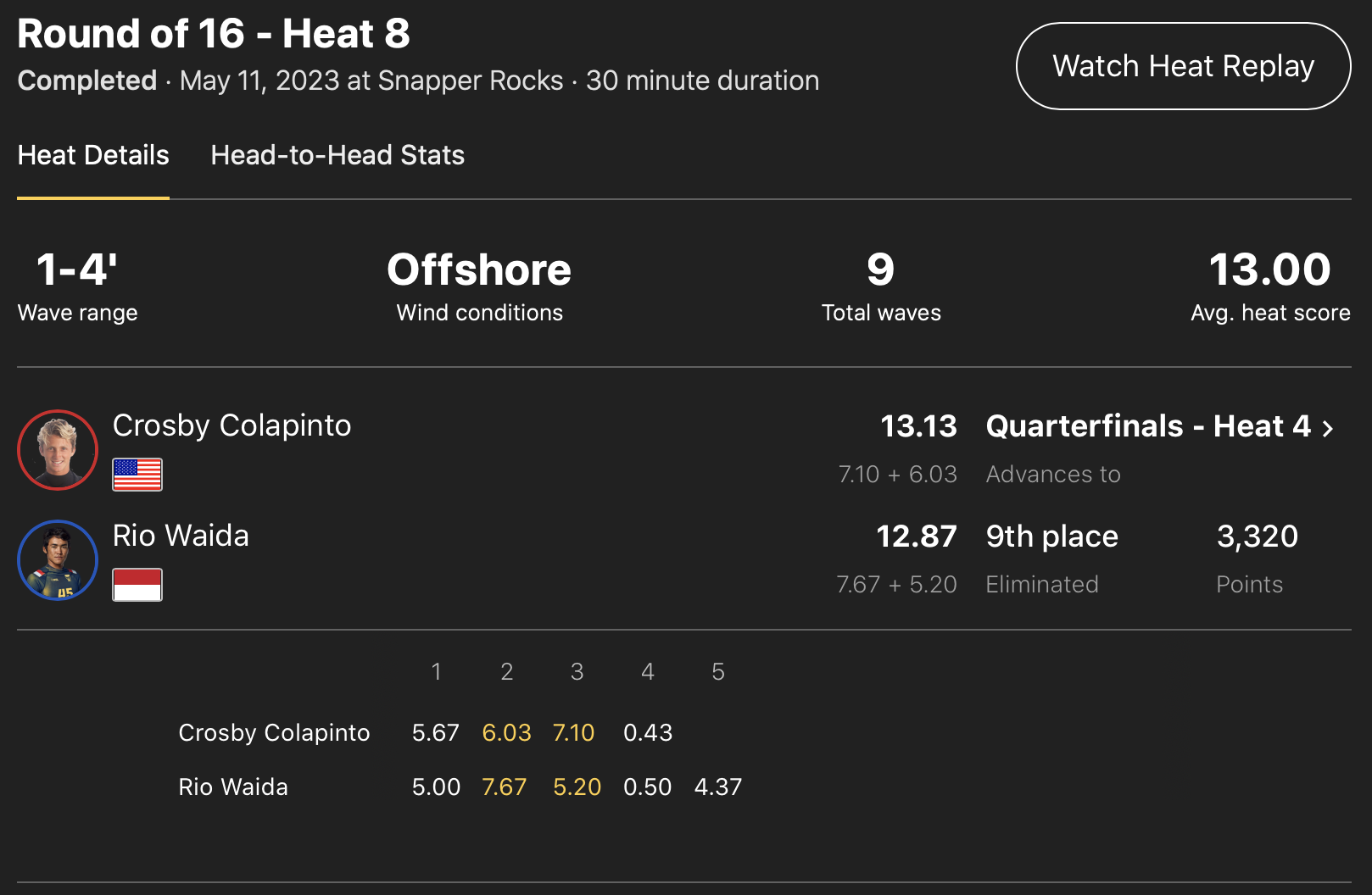This screenshot has width=1372, height=895.
Task: Click the Indonesia flag icon
Action: [137, 585]
